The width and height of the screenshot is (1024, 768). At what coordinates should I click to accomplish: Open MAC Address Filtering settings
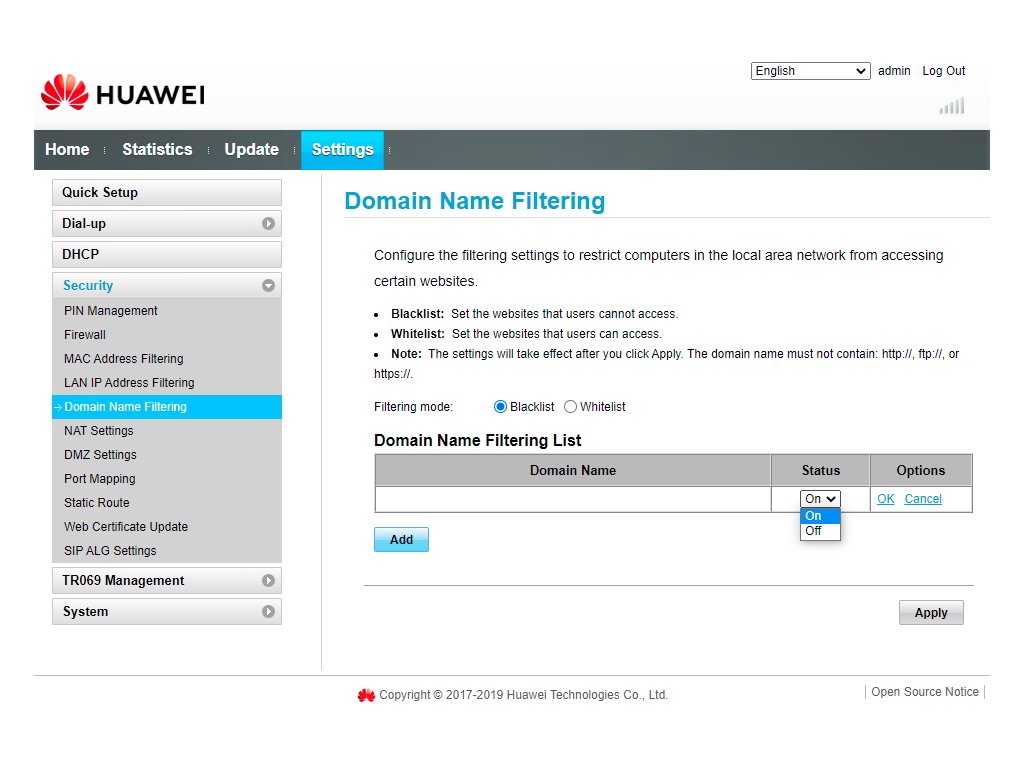click(124, 359)
